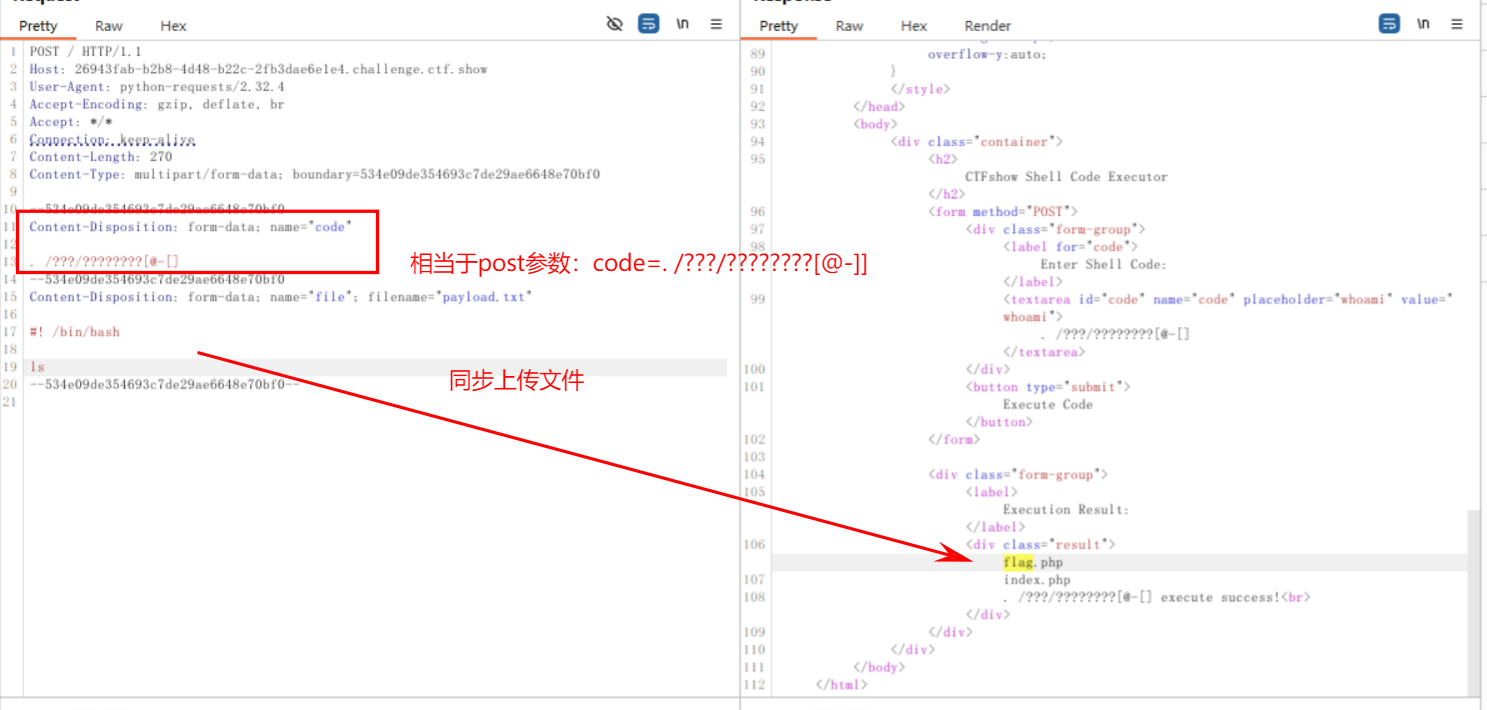Click the '#! /bin/bash' line in request
The image size is (1487, 710).
[74, 332]
